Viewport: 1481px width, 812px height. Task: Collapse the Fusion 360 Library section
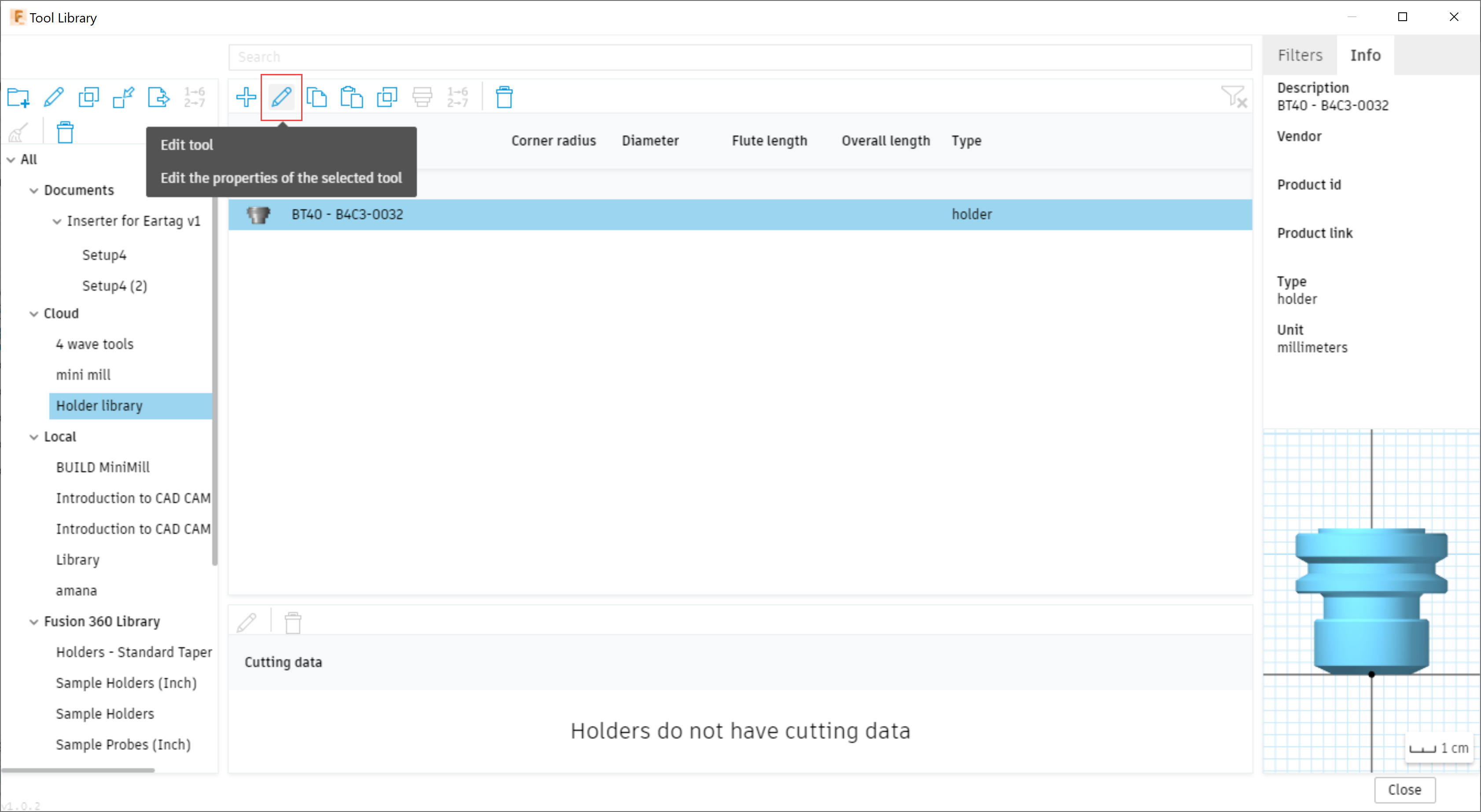tap(34, 622)
